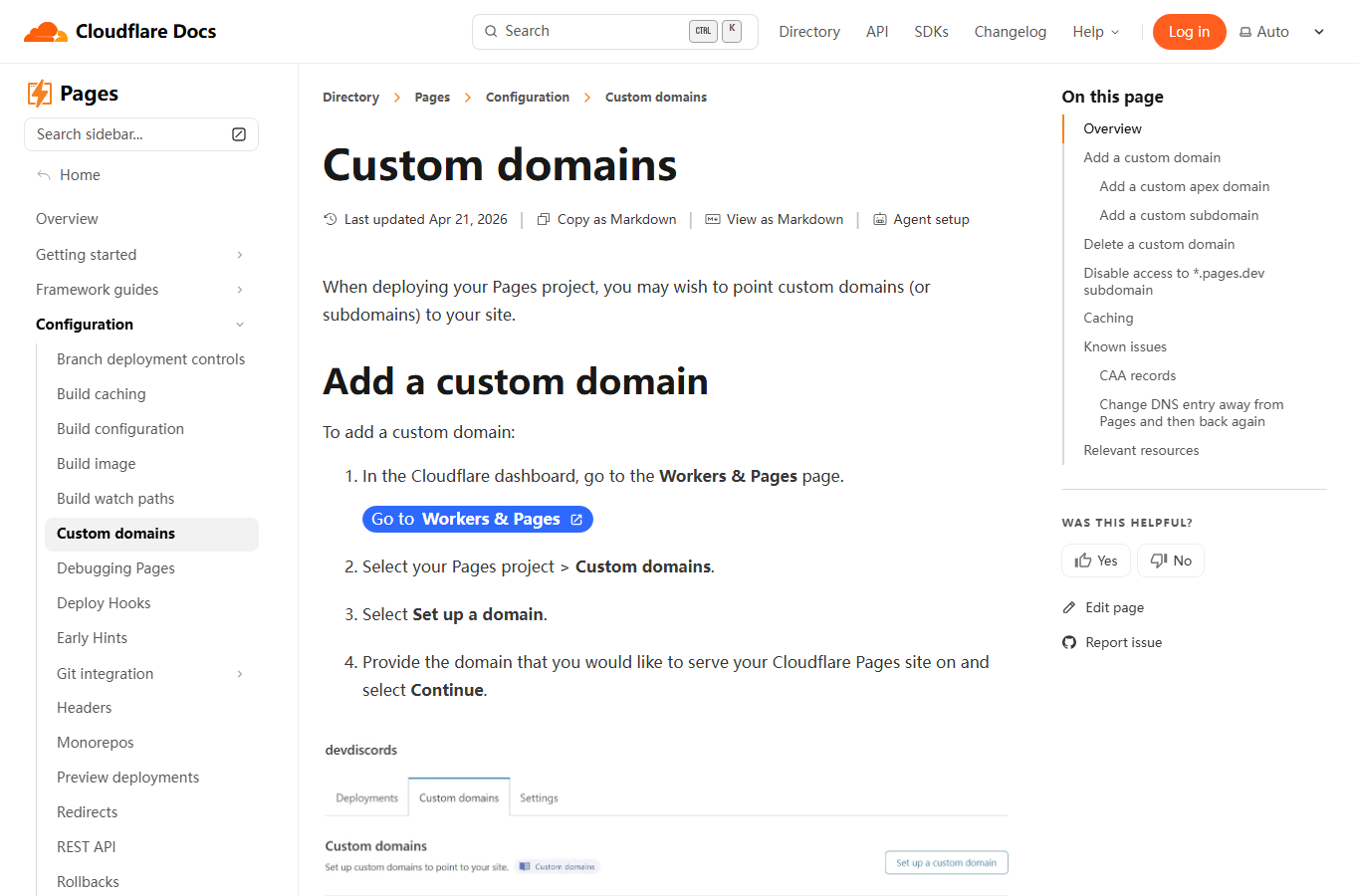The height and width of the screenshot is (896, 1359).
Task: Switch to Deployments tab in screenshot
Action: (367, 798)
